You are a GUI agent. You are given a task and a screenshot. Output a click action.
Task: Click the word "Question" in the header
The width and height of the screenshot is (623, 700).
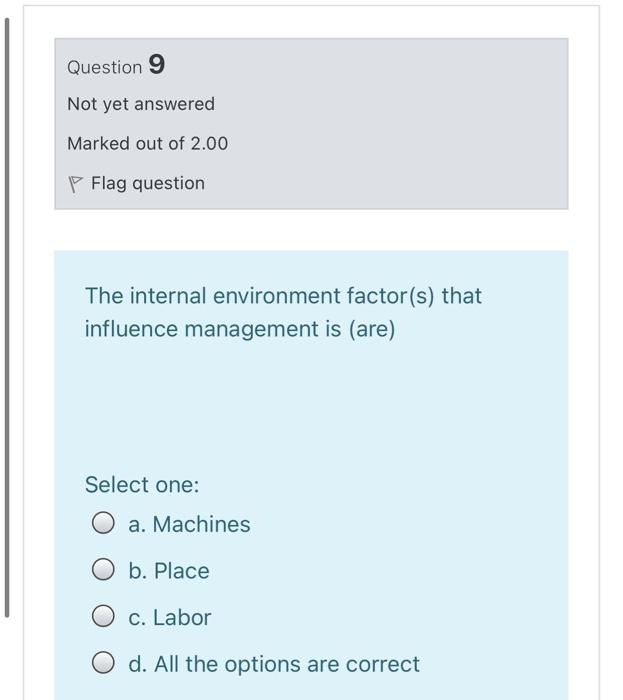tap(104, 68)
